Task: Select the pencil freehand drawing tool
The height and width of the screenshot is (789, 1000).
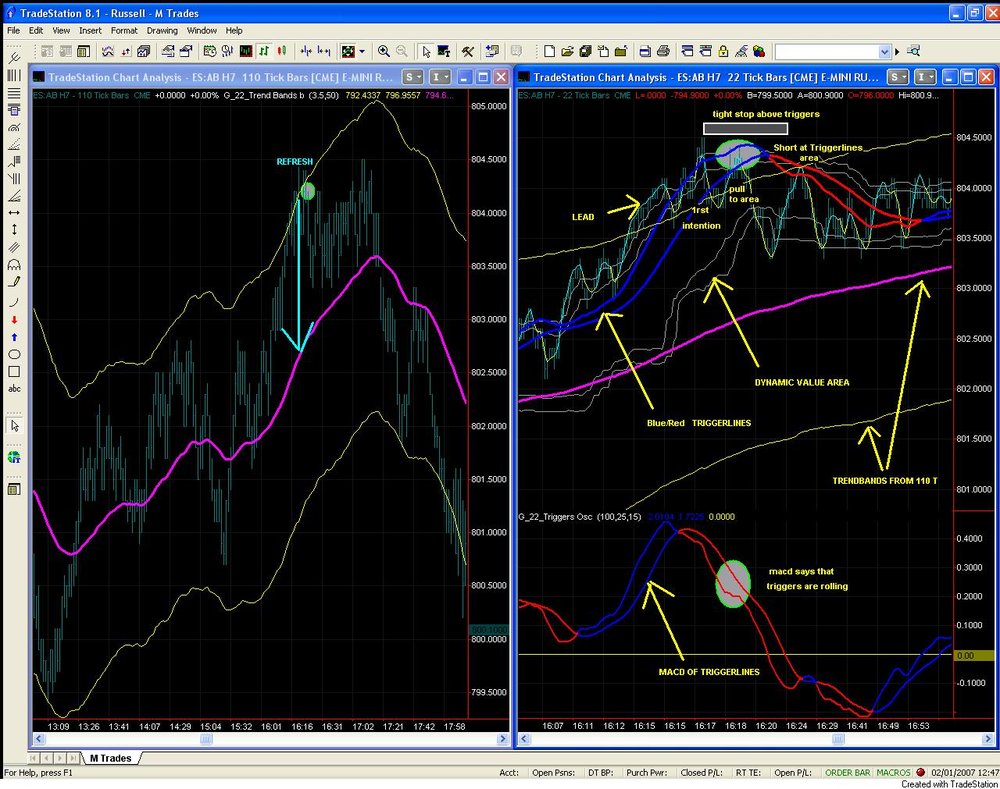Action: click(14, 281)
